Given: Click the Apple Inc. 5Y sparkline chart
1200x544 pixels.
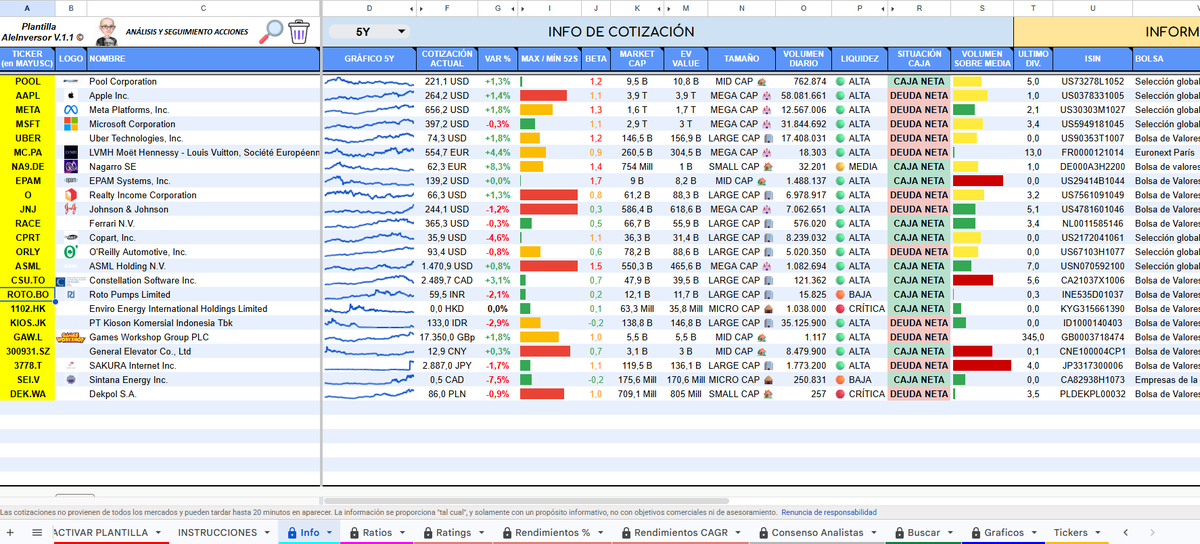Looking at the screenshot, I should pos(369,96).
